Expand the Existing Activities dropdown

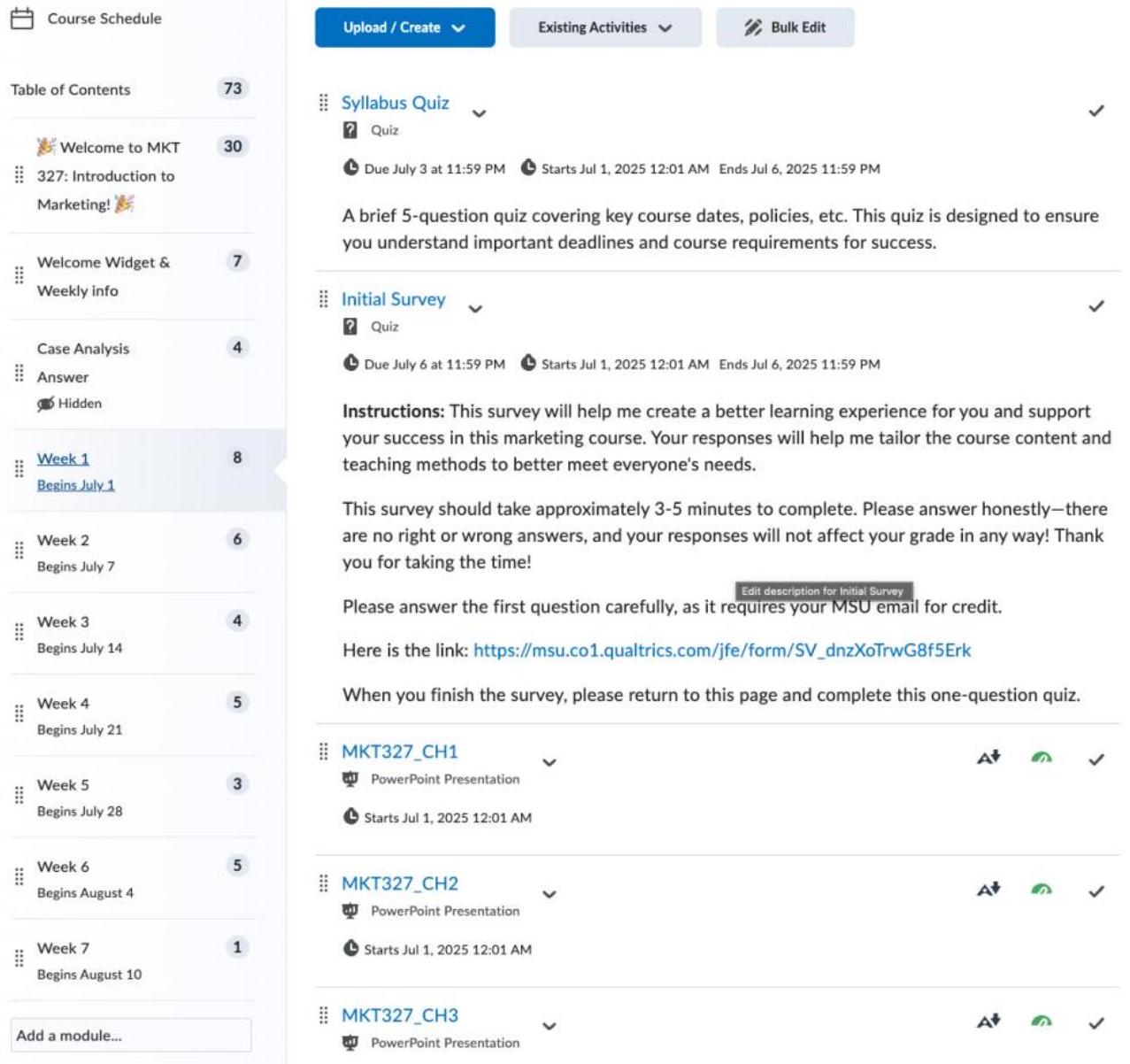(x=604, y=27)
